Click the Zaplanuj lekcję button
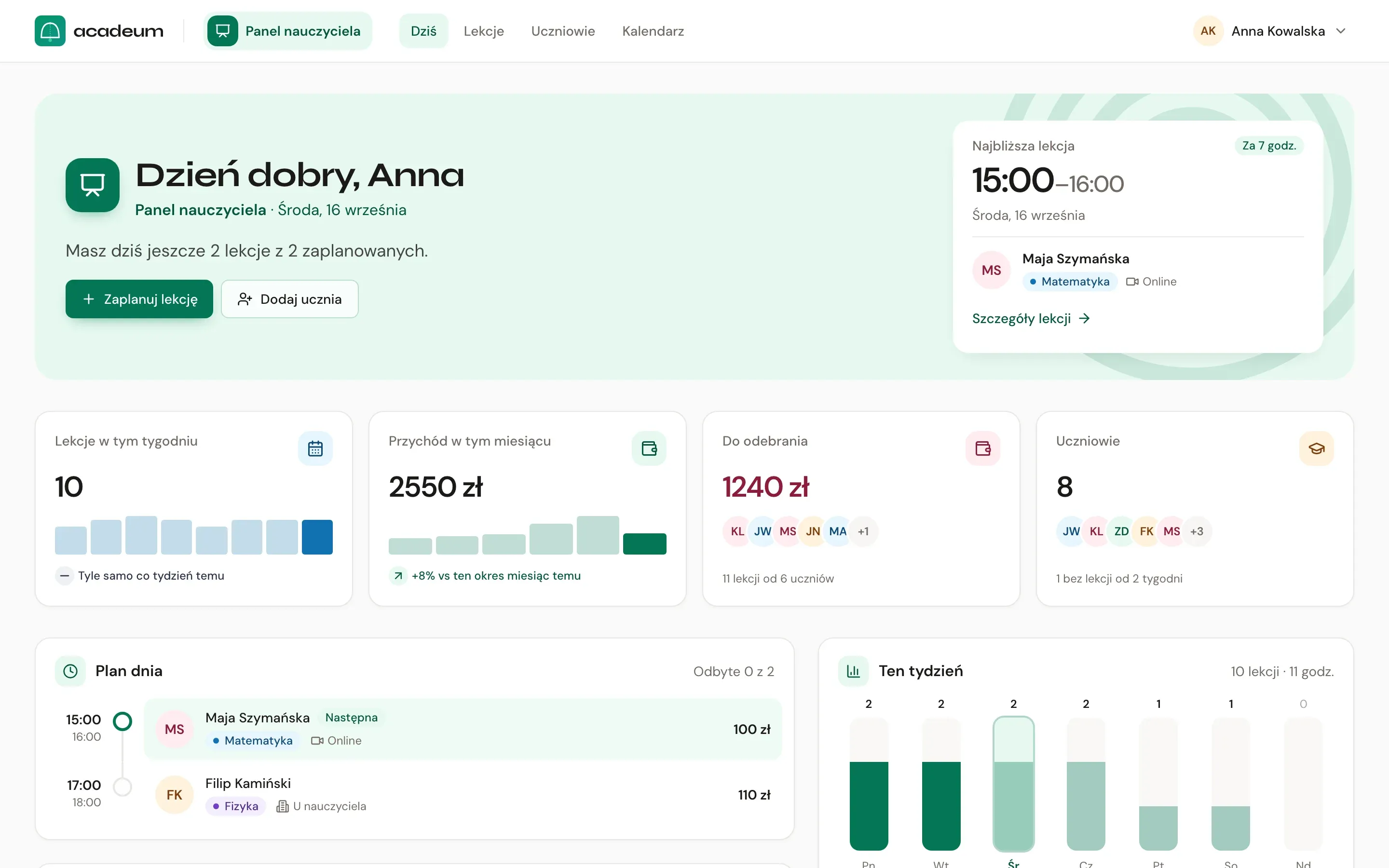Screen dimensions: 1389x868 tap(139, 299)
